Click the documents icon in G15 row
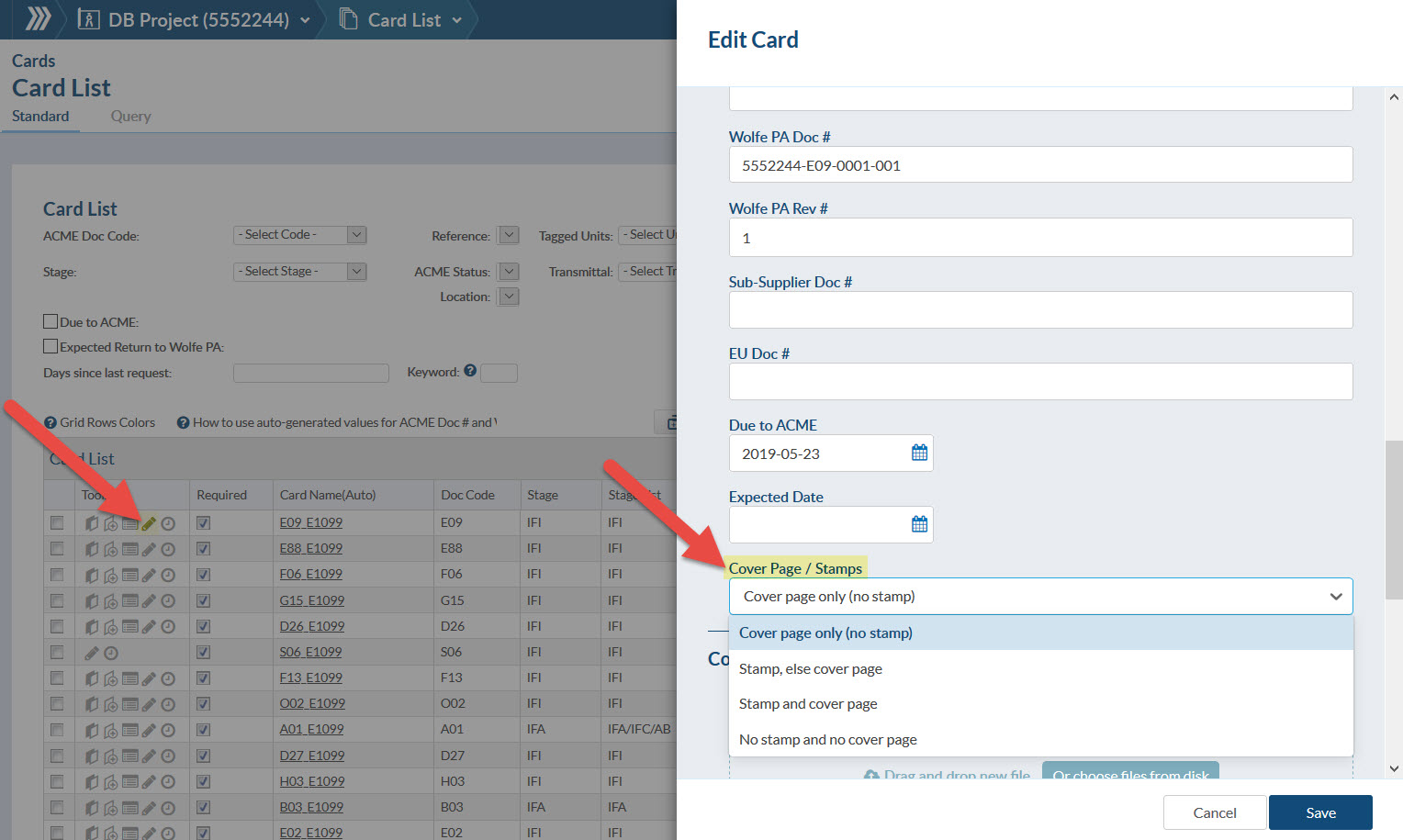The height and width of the screenshot is (840, 1403). tap(92, 601)
